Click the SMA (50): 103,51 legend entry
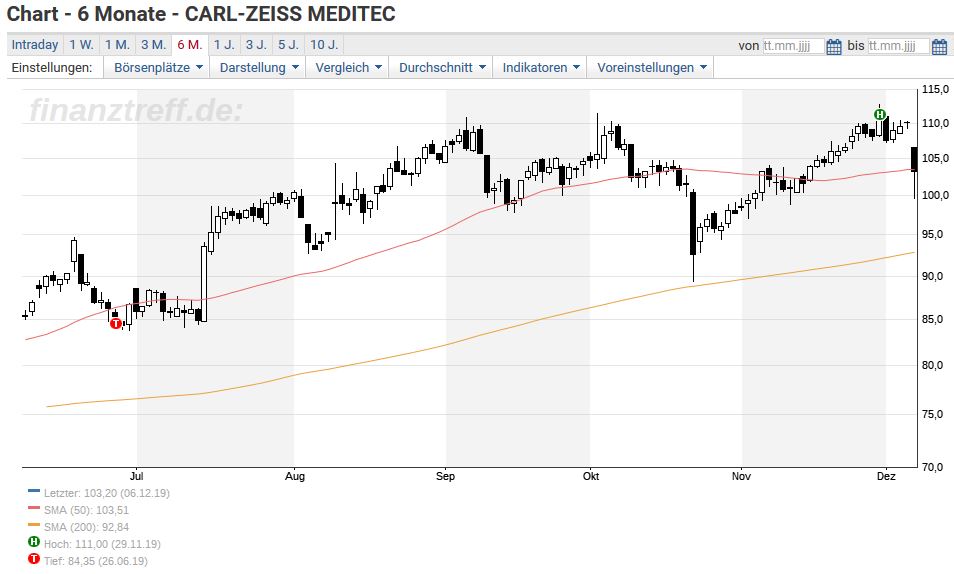This screenshot has width=954, height=574. click(x=86, y=510)
